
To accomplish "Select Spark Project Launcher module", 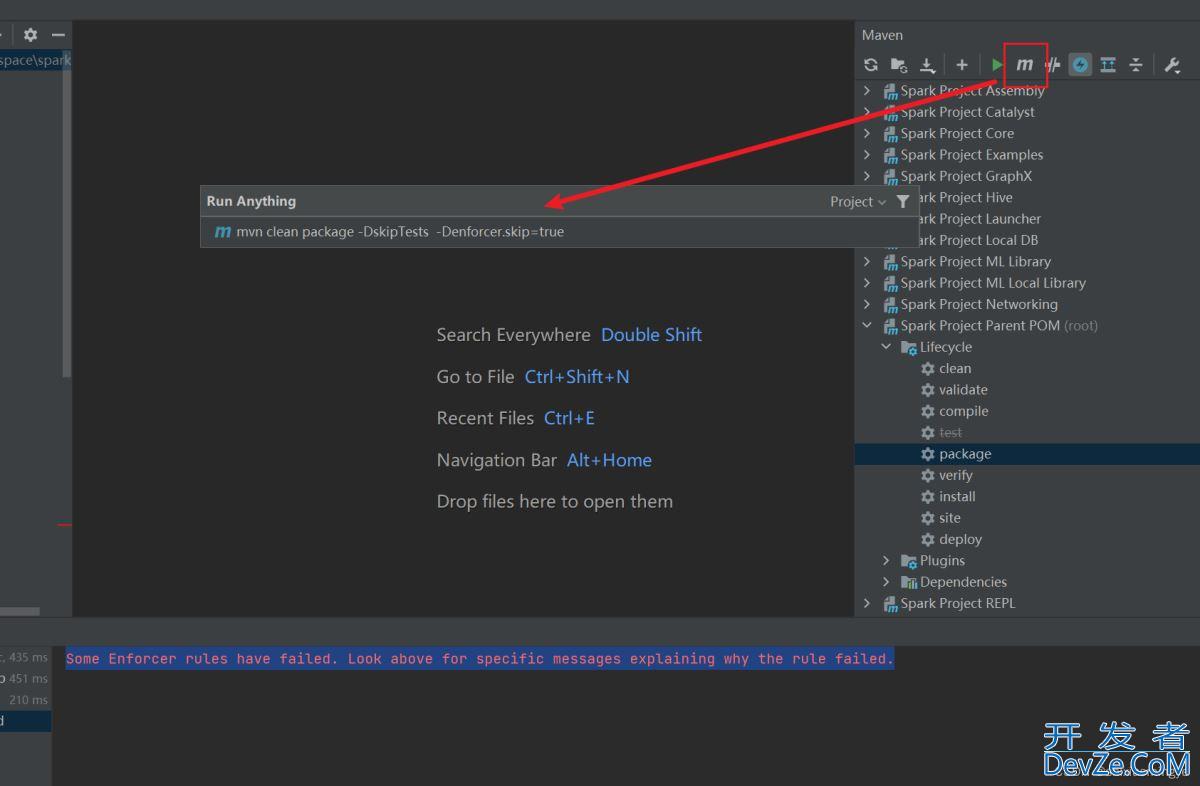I will pos(980,219).
